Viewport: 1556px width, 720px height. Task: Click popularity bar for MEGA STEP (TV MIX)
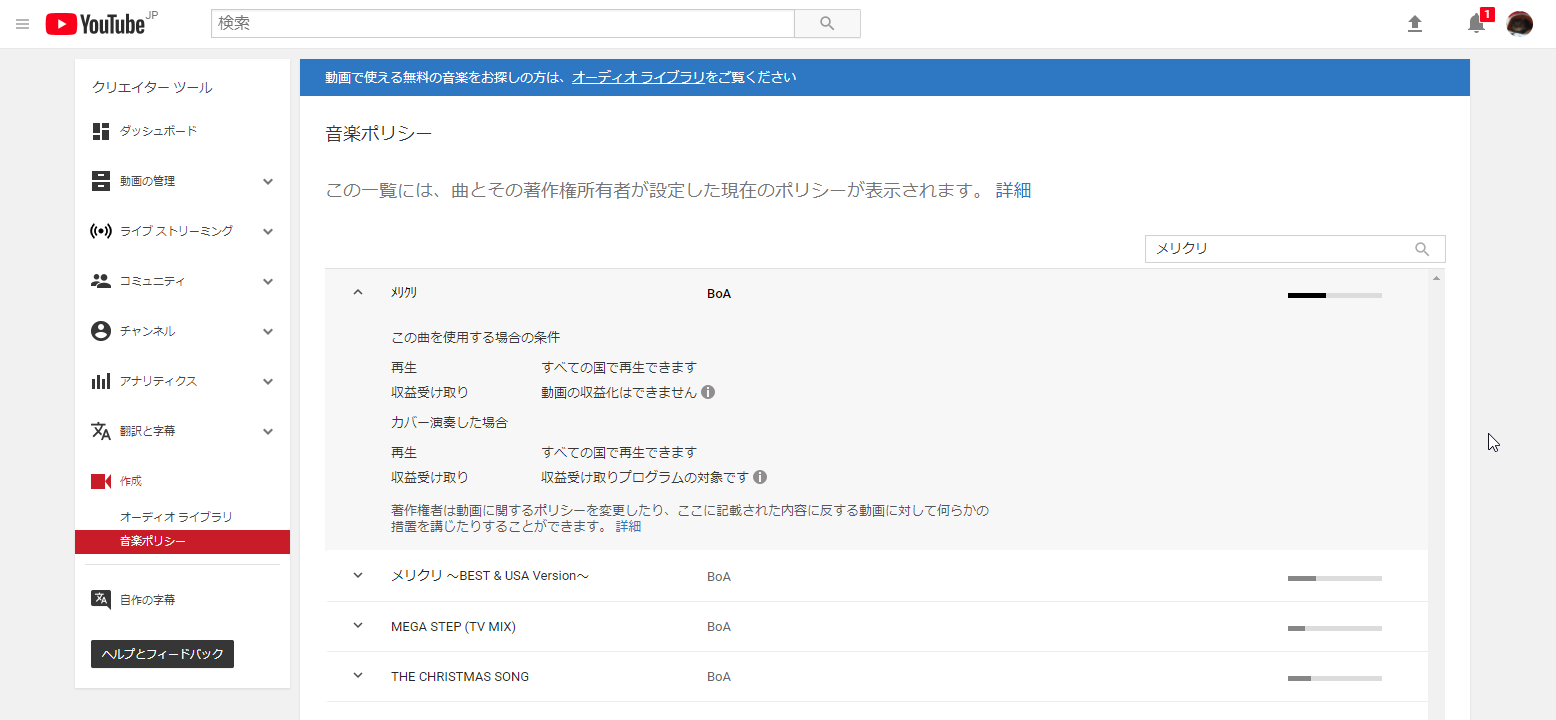click(1334, 628)
